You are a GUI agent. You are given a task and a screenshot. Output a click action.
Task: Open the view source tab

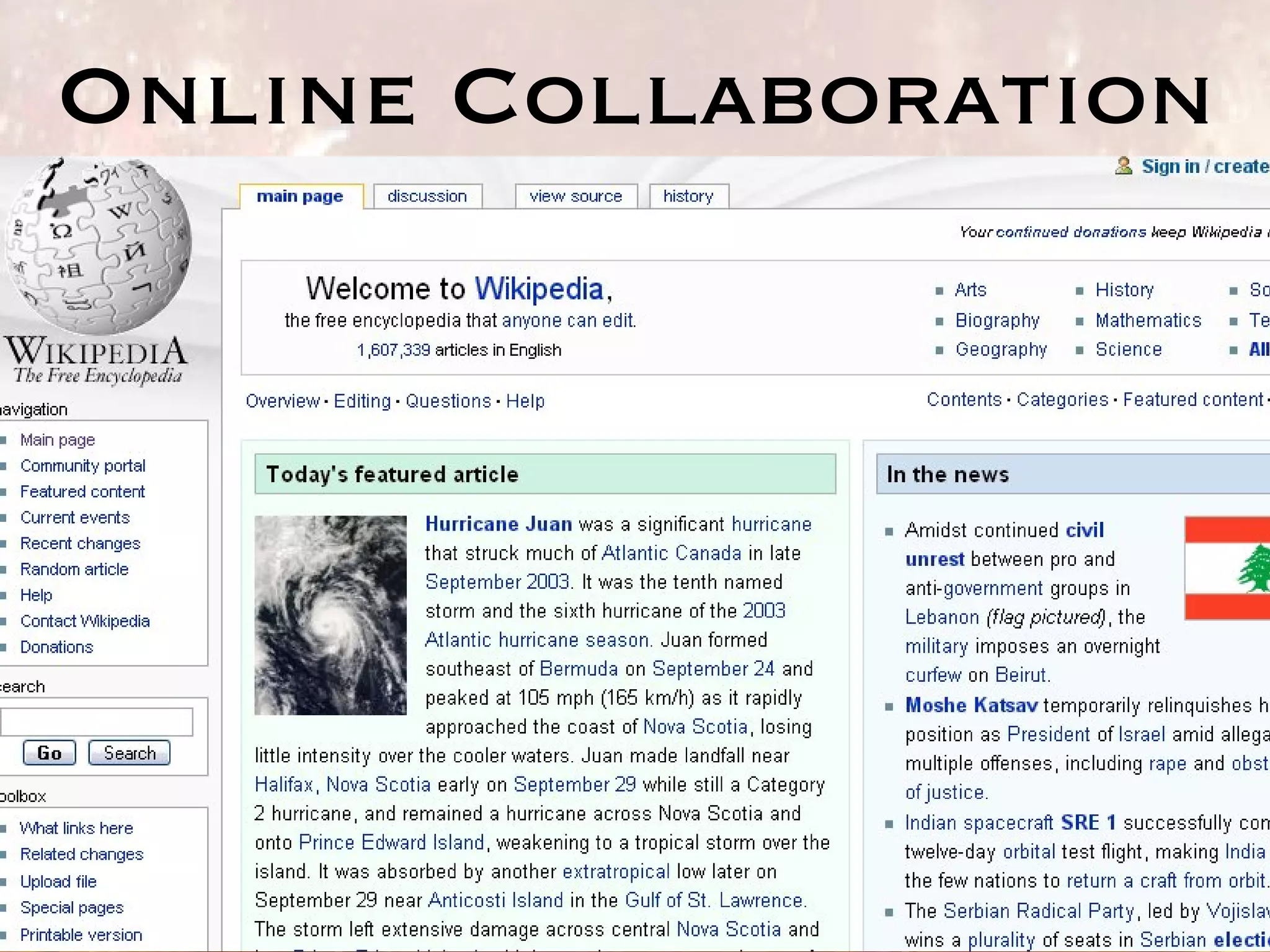click(576, 196)
